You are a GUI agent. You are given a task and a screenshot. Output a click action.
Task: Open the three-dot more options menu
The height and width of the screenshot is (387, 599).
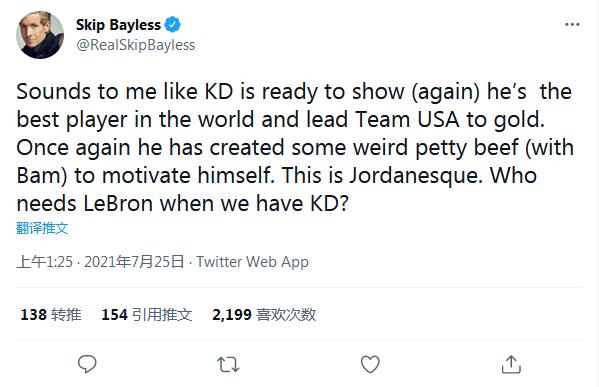click(x=572, y=24)
